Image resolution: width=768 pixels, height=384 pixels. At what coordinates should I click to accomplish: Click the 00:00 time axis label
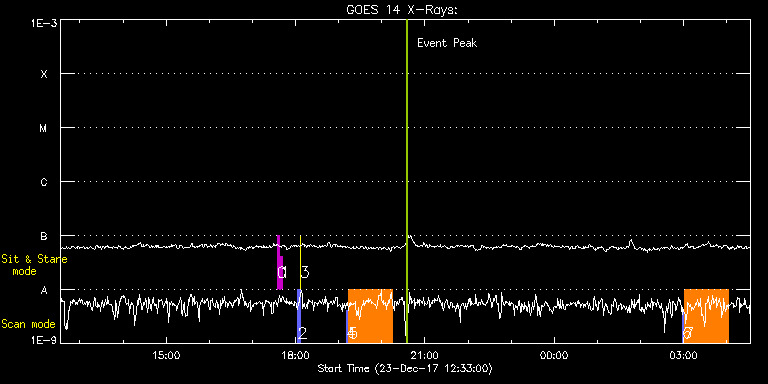click(554, 355)
